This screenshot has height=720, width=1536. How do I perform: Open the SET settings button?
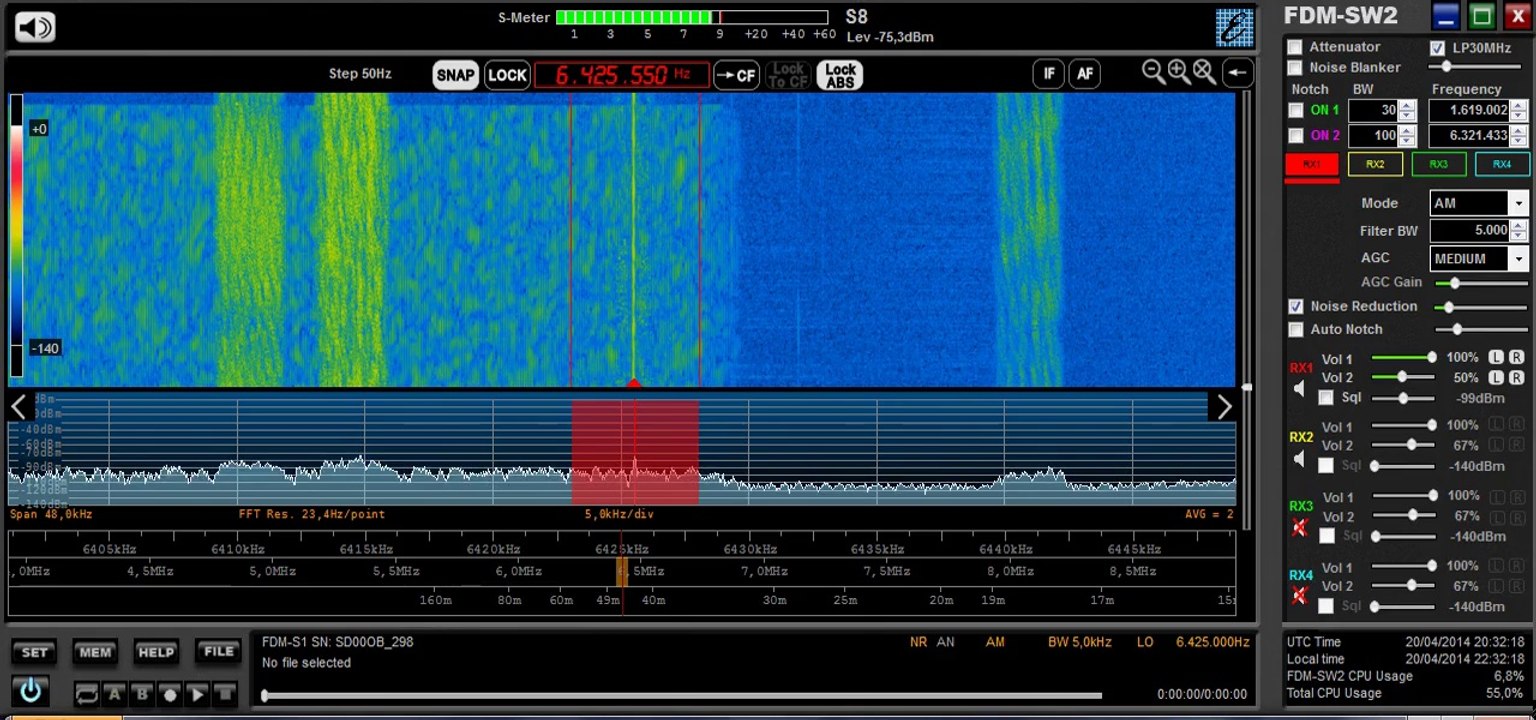34,652
